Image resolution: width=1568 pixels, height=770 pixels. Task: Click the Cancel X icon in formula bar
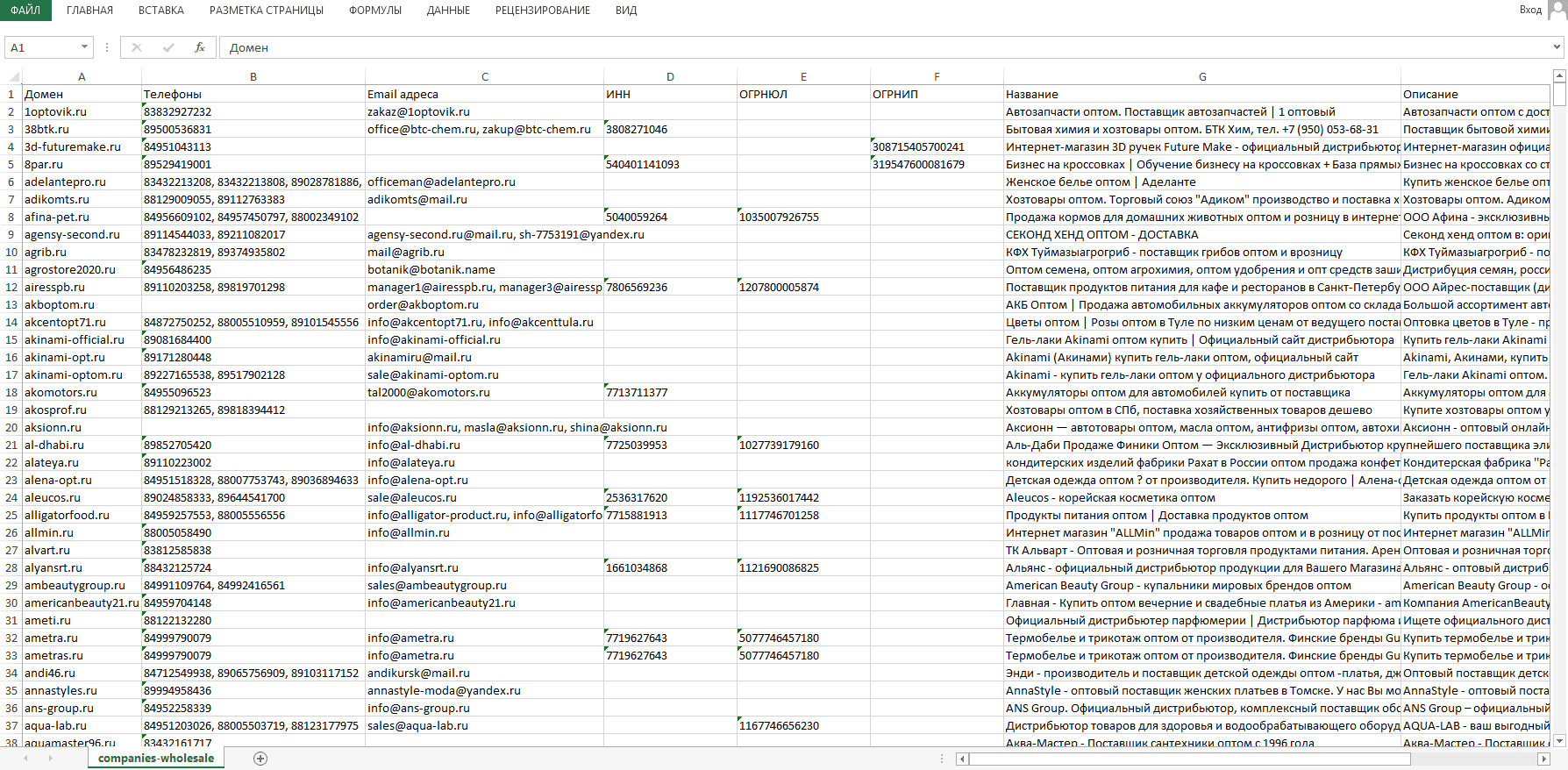(x=137, y=47)
